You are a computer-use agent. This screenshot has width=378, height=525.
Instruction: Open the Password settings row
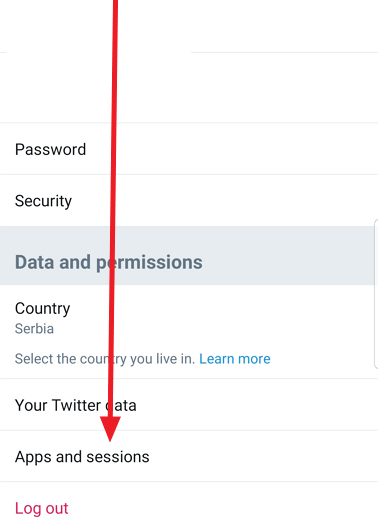click(189, 149)
